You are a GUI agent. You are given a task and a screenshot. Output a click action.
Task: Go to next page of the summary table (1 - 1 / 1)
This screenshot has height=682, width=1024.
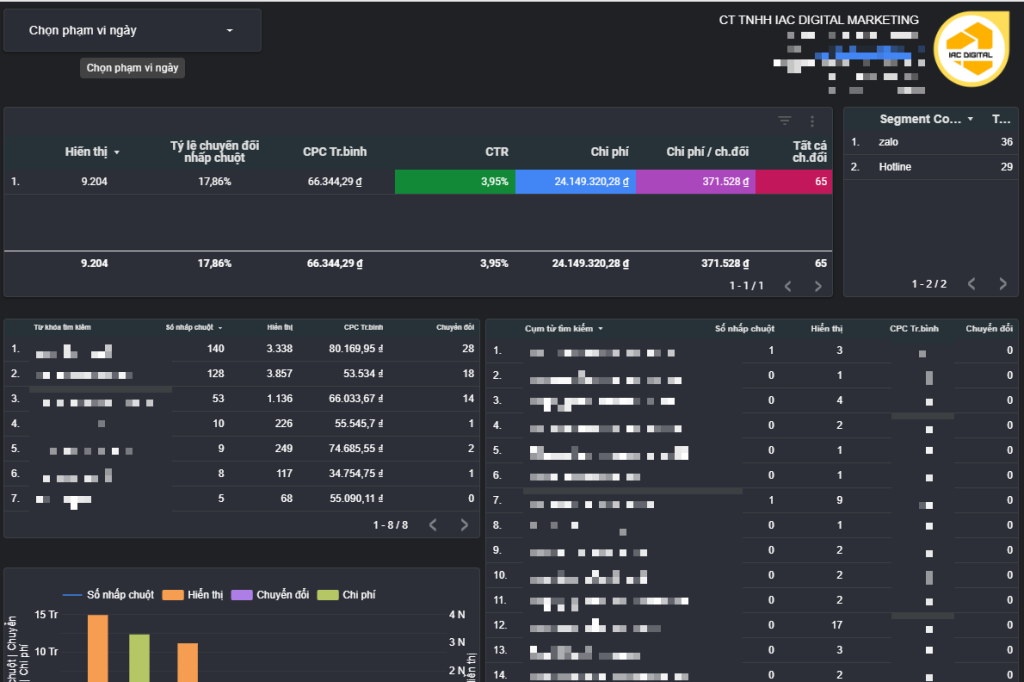[818, 286]
